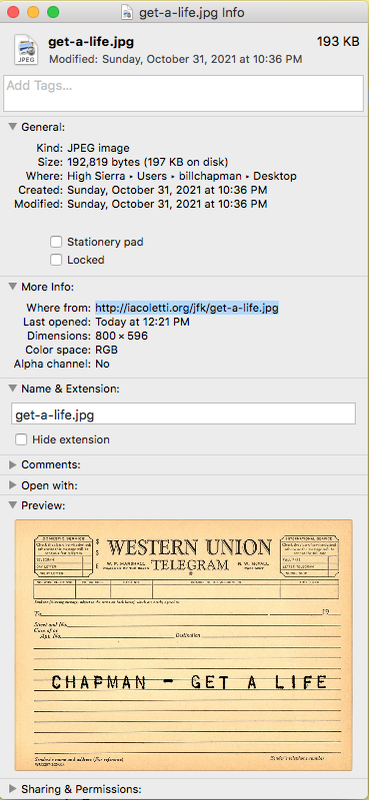Click the document proxy icon in title bar
The height and width of the screenshot is (800, 369).
tap(126, 12)
